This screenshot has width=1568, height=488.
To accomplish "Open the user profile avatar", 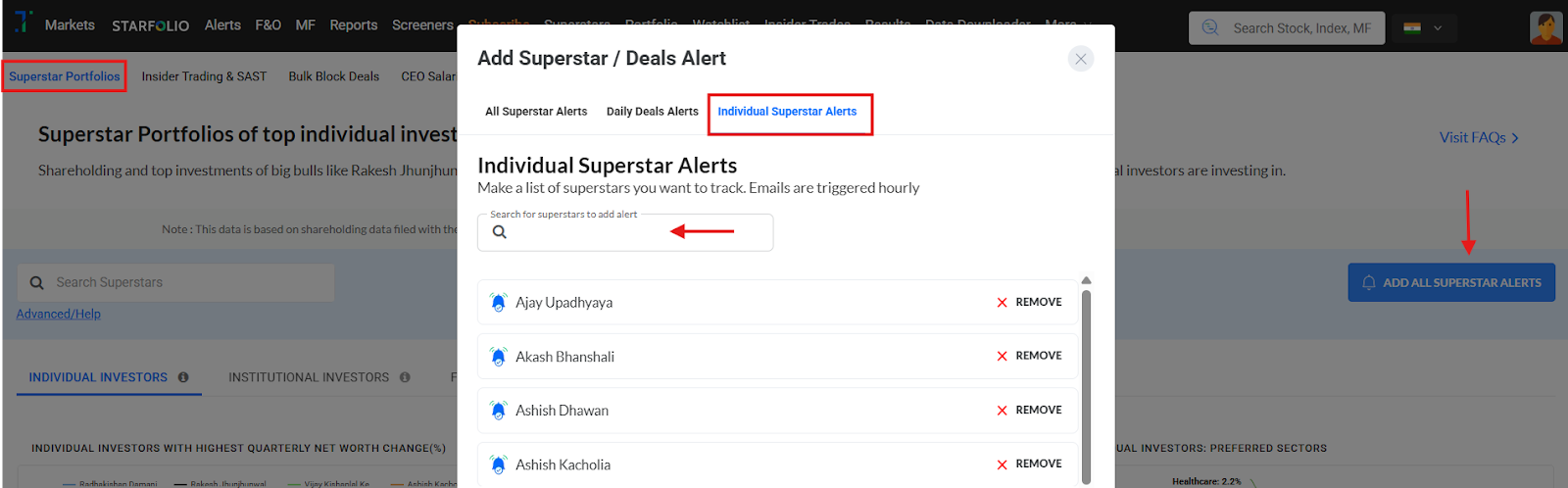I will 1545,27.
